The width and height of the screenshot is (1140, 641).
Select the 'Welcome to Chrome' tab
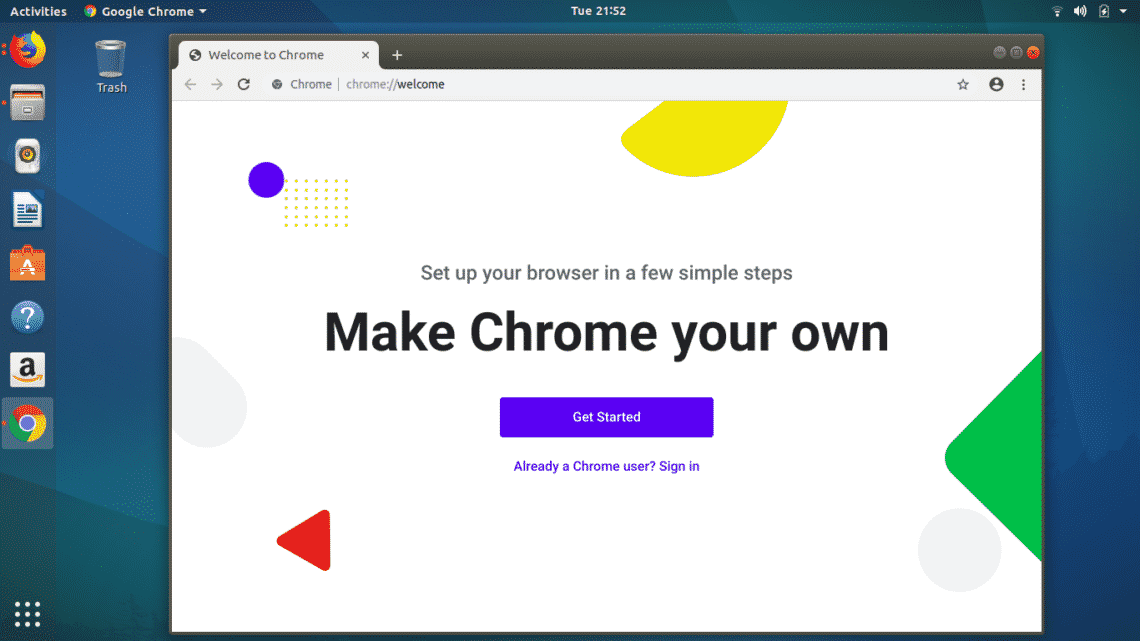tap(276, 55)
